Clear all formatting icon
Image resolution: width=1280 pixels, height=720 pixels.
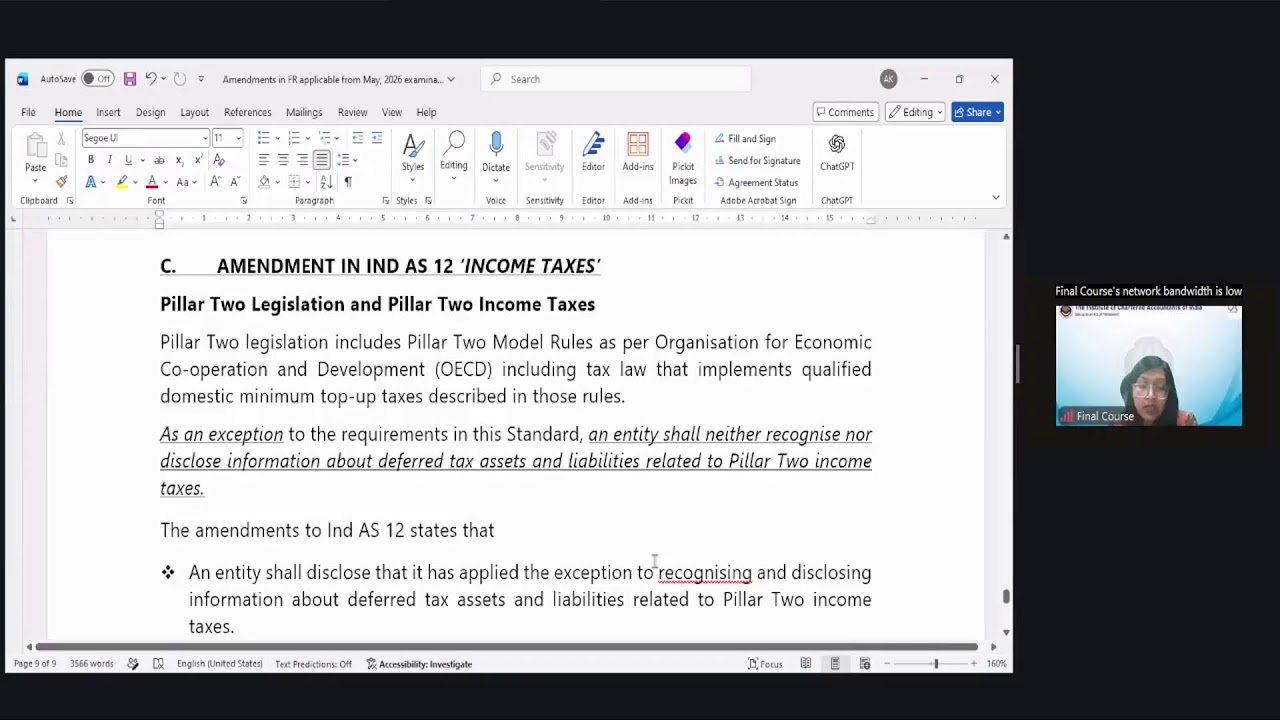tap(219, 160)
